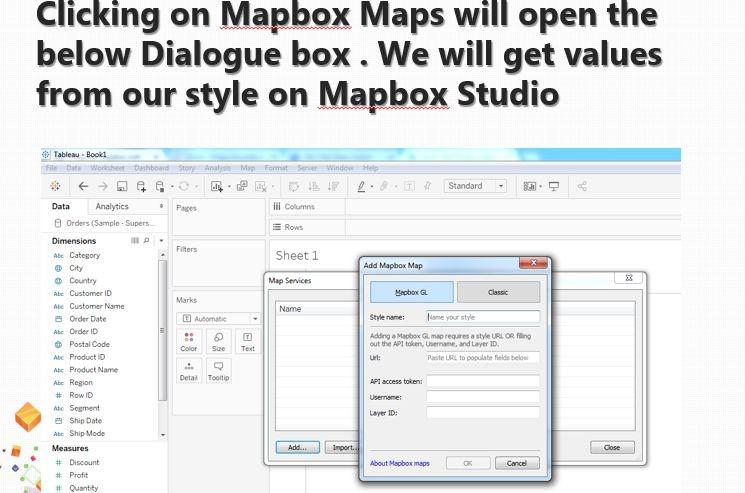Click Cancel in Add Mapbox Map dialog
Image resolution: width=745 pixels, height=493 pixels.
(x=517, y=463)
